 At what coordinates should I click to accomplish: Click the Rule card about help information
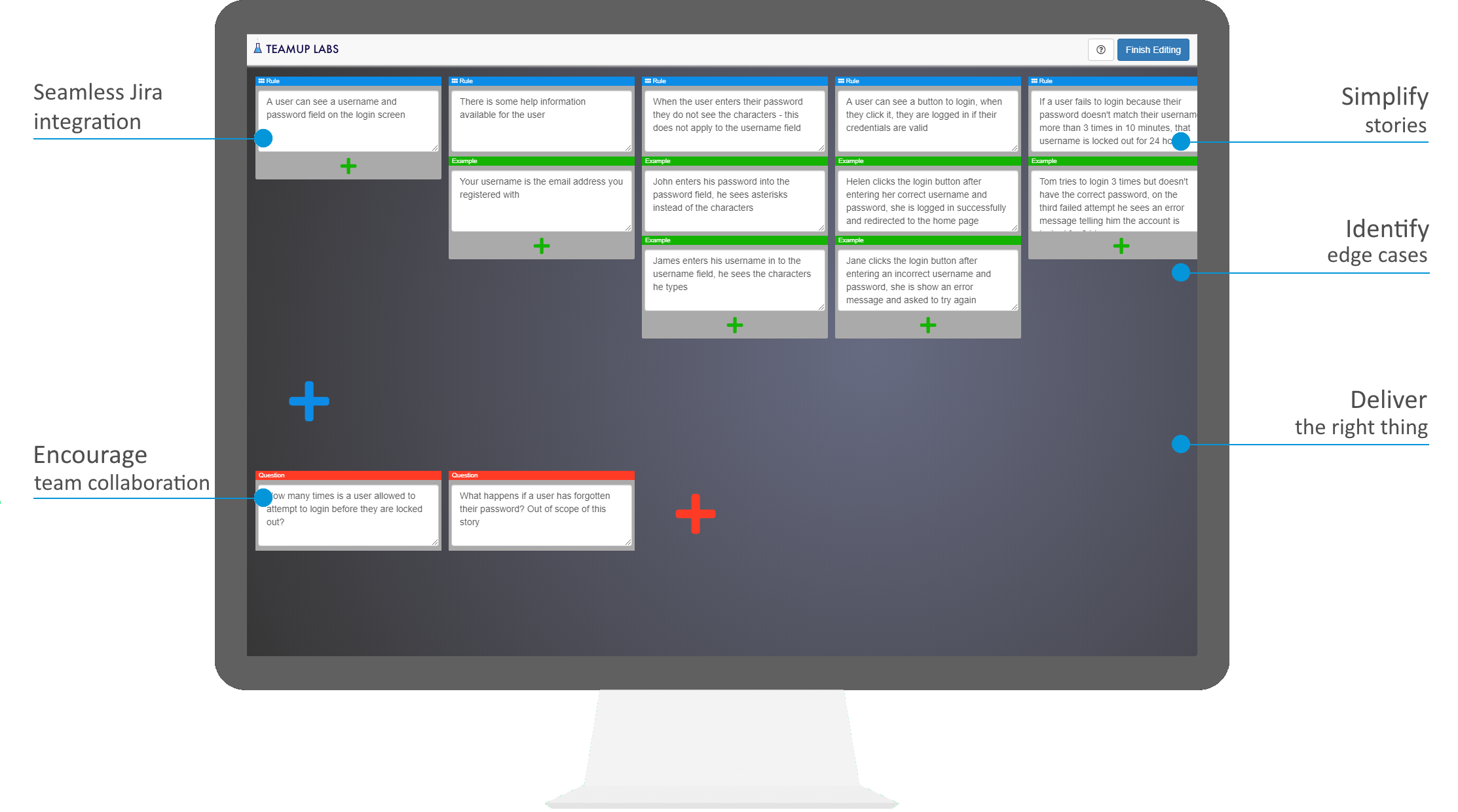tap(540, 118)
